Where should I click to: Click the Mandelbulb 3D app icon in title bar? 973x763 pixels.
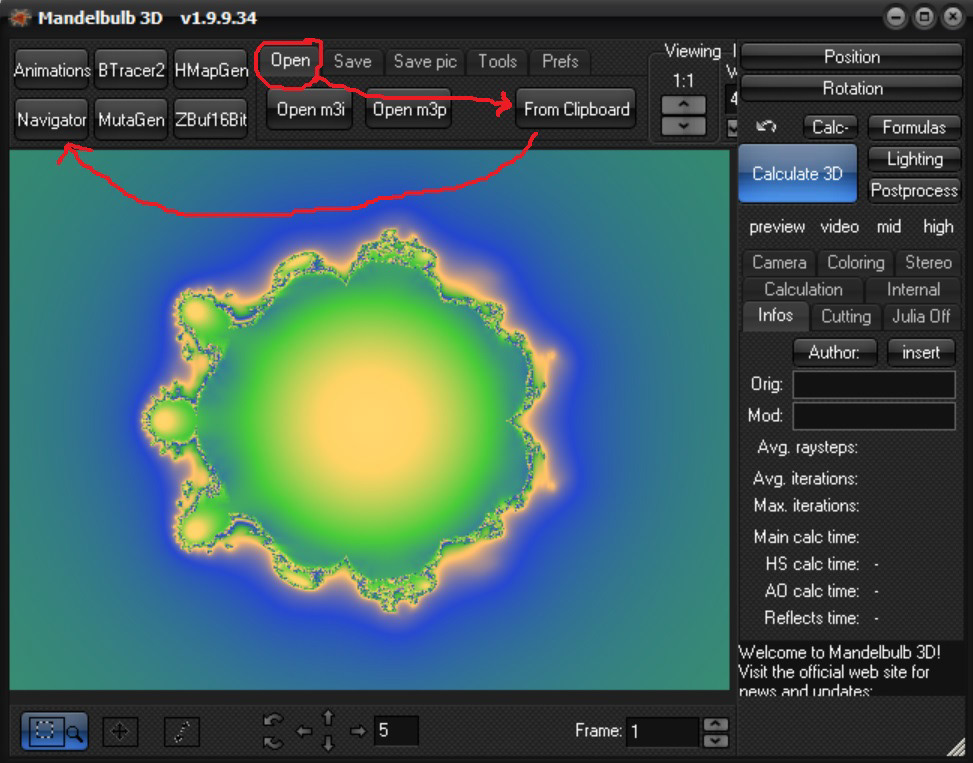click(x=19, y=18)
